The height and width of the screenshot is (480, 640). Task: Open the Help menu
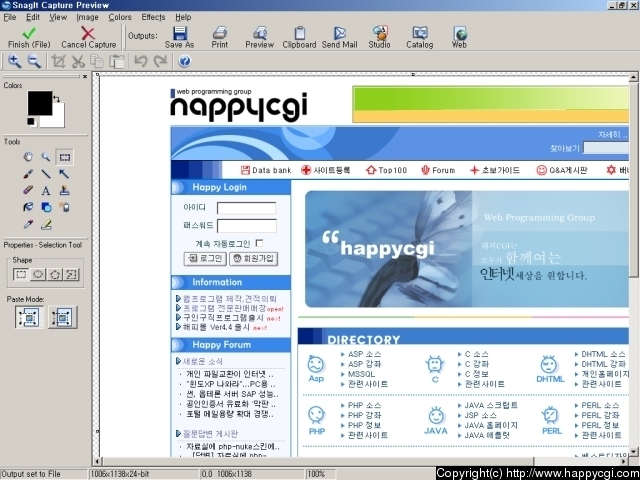tap(183, 17)
